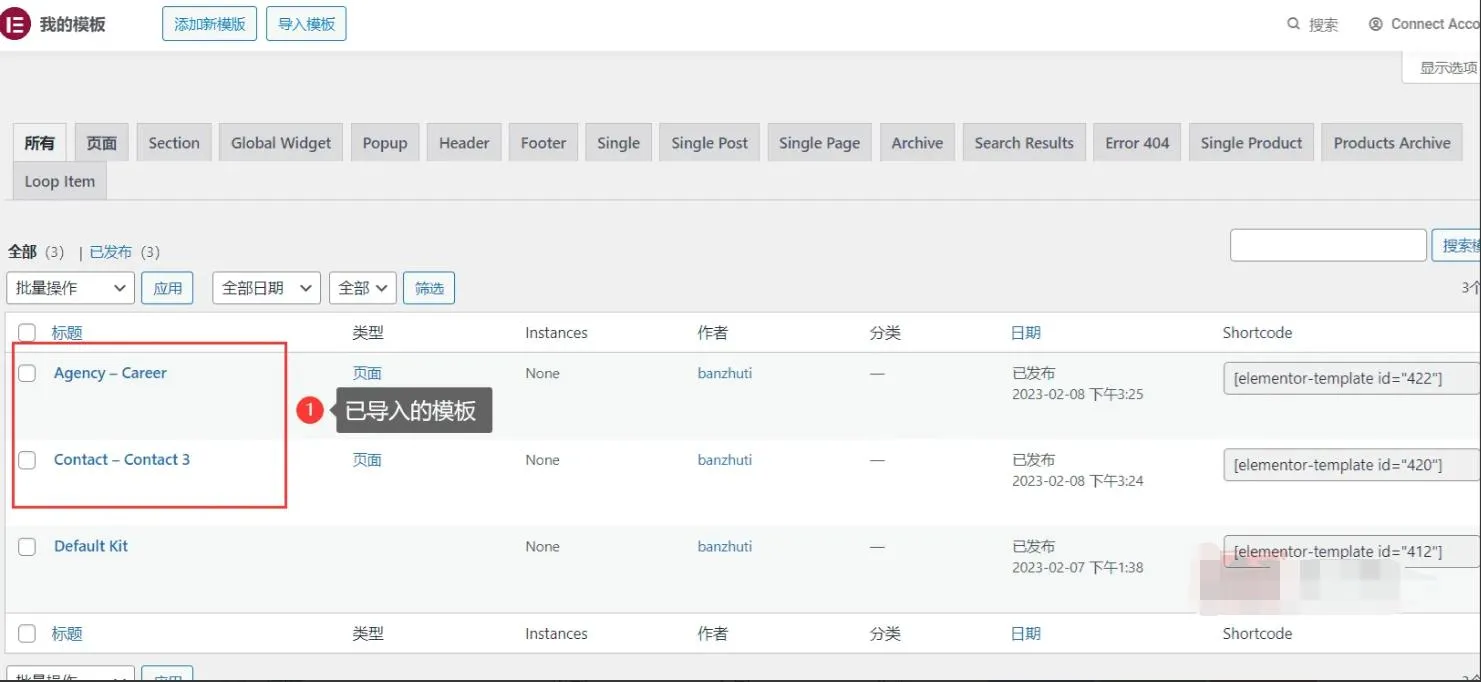The width and height of the screenshot is (1481, 682).
Task: Click the 添加新模版 button
Action: 209,24
